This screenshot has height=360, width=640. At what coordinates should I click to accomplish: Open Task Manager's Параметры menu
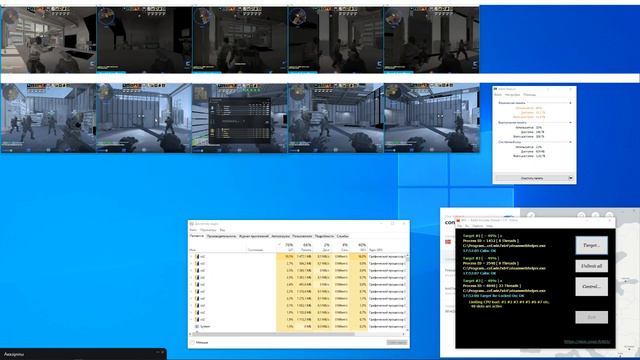208,230
